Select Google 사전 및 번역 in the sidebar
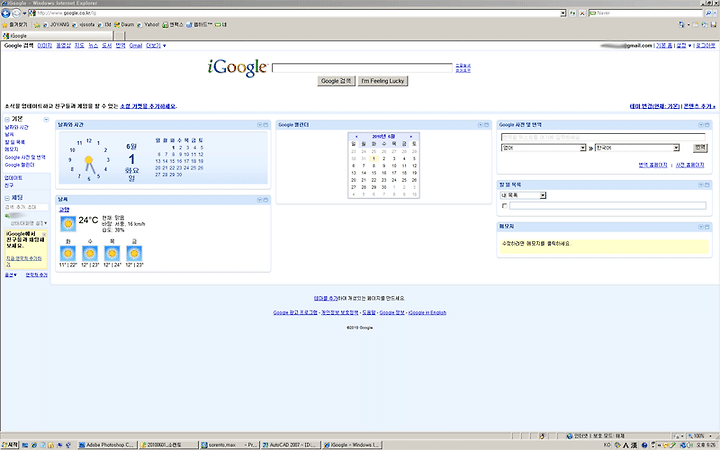Screen dimensions: 720x450 [25, 158]
